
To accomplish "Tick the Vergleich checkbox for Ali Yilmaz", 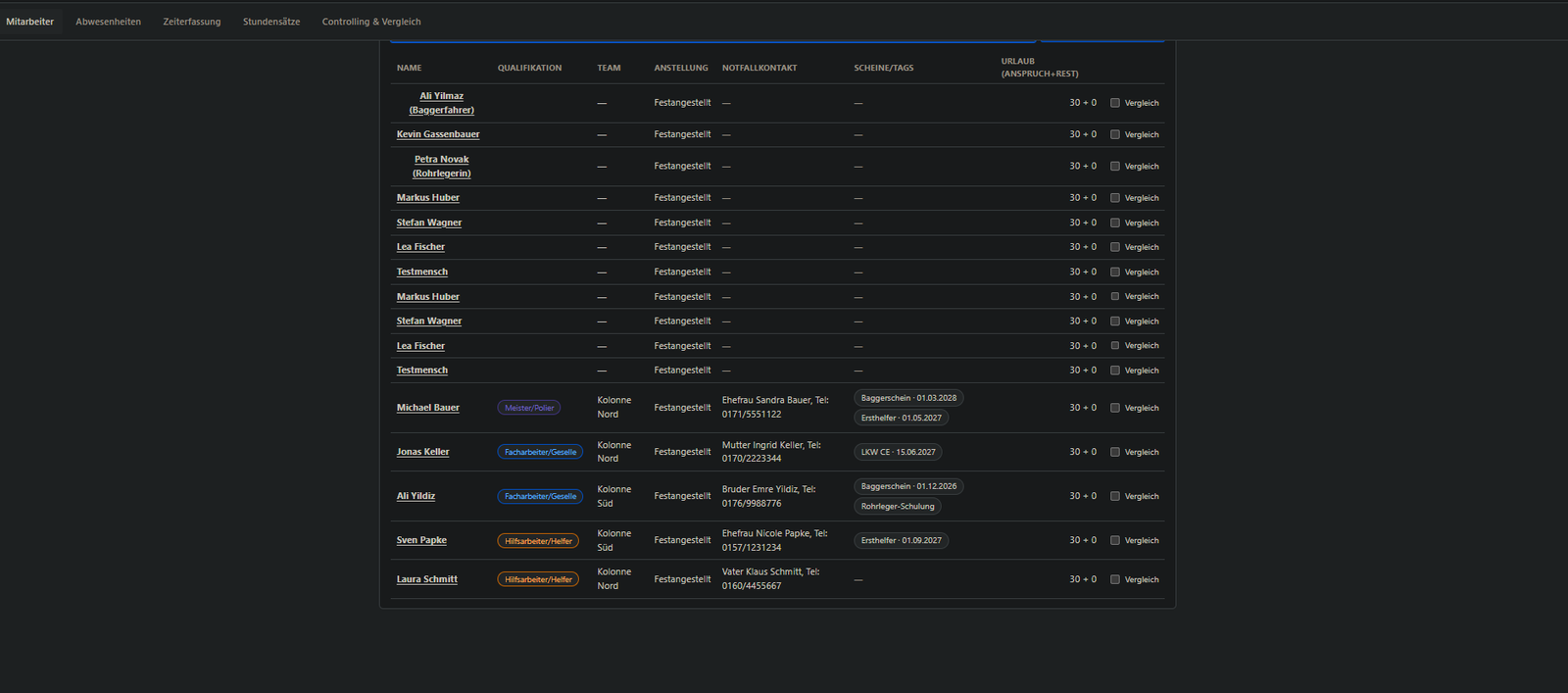I will [1115, 103].
